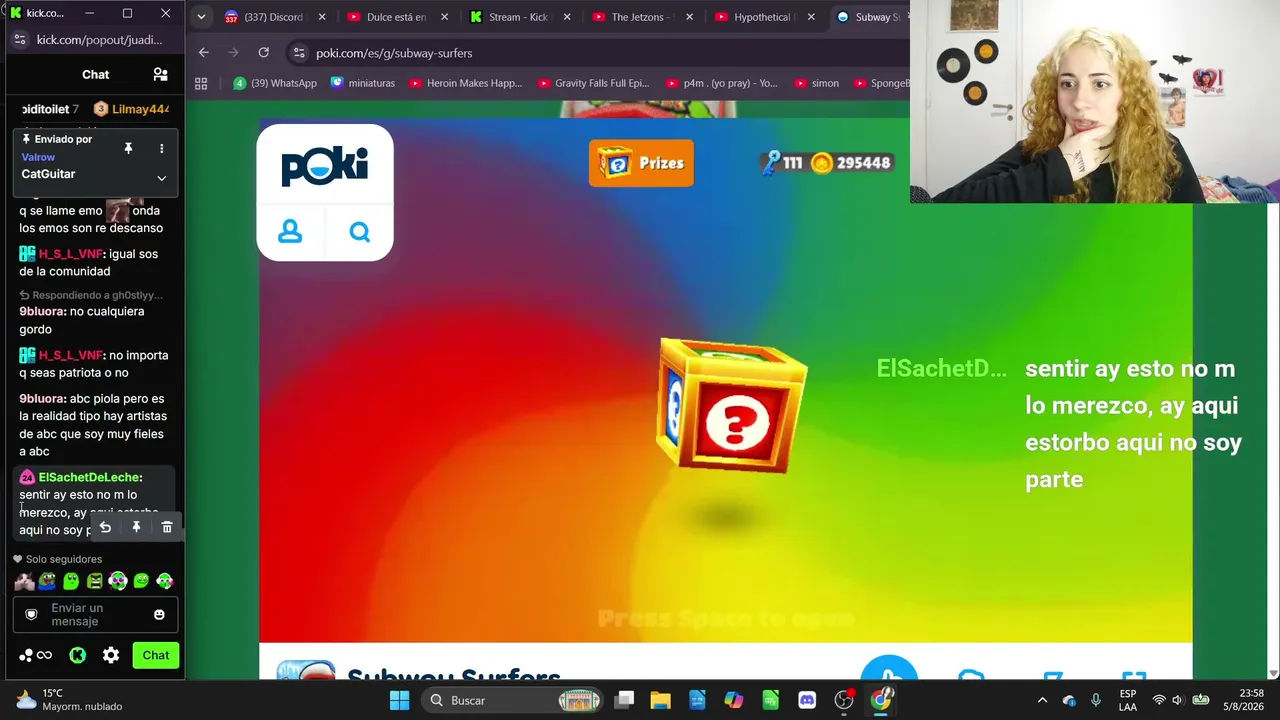Image resolution: width=1280 pixels, height=720 pixels.
Task: Open the Windows Start menu
Action: tap(399, 700)
